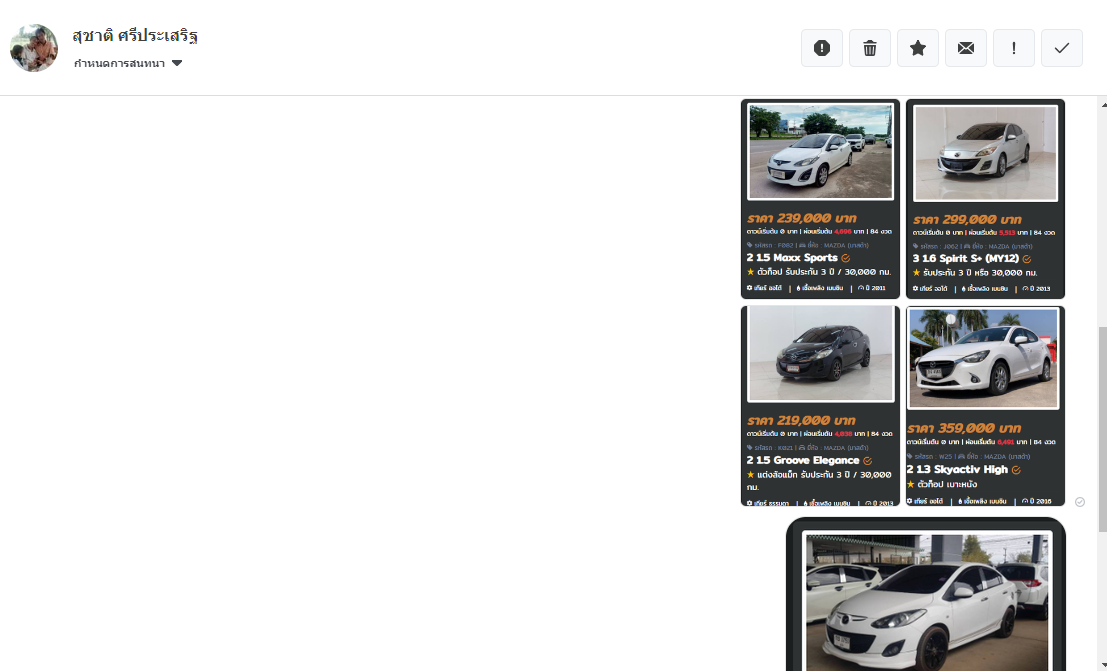Star this conversation as follow up
Screen dimensions: 1107x671
[x=918, y=48]
